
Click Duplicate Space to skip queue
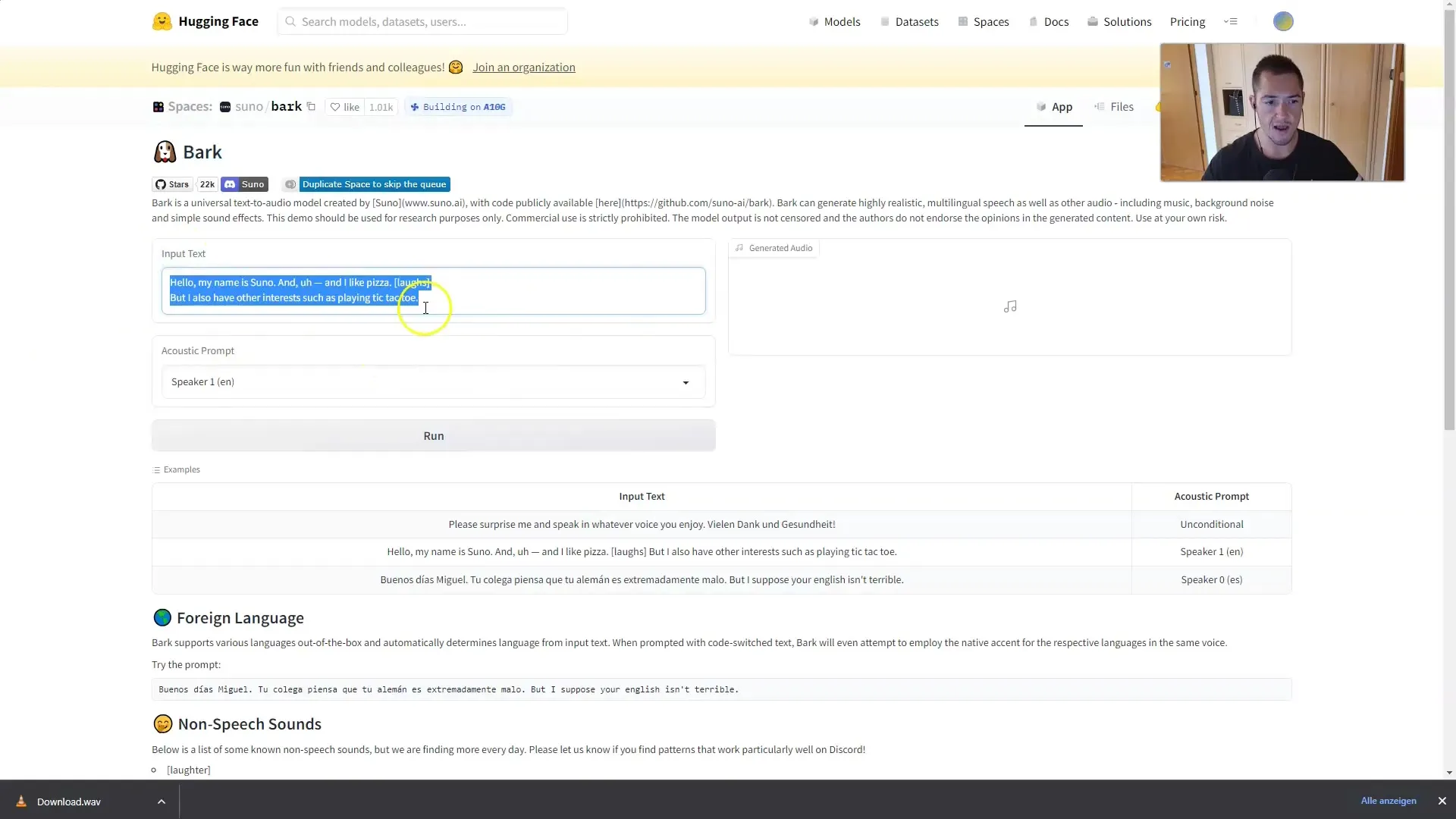pos(375,184)
